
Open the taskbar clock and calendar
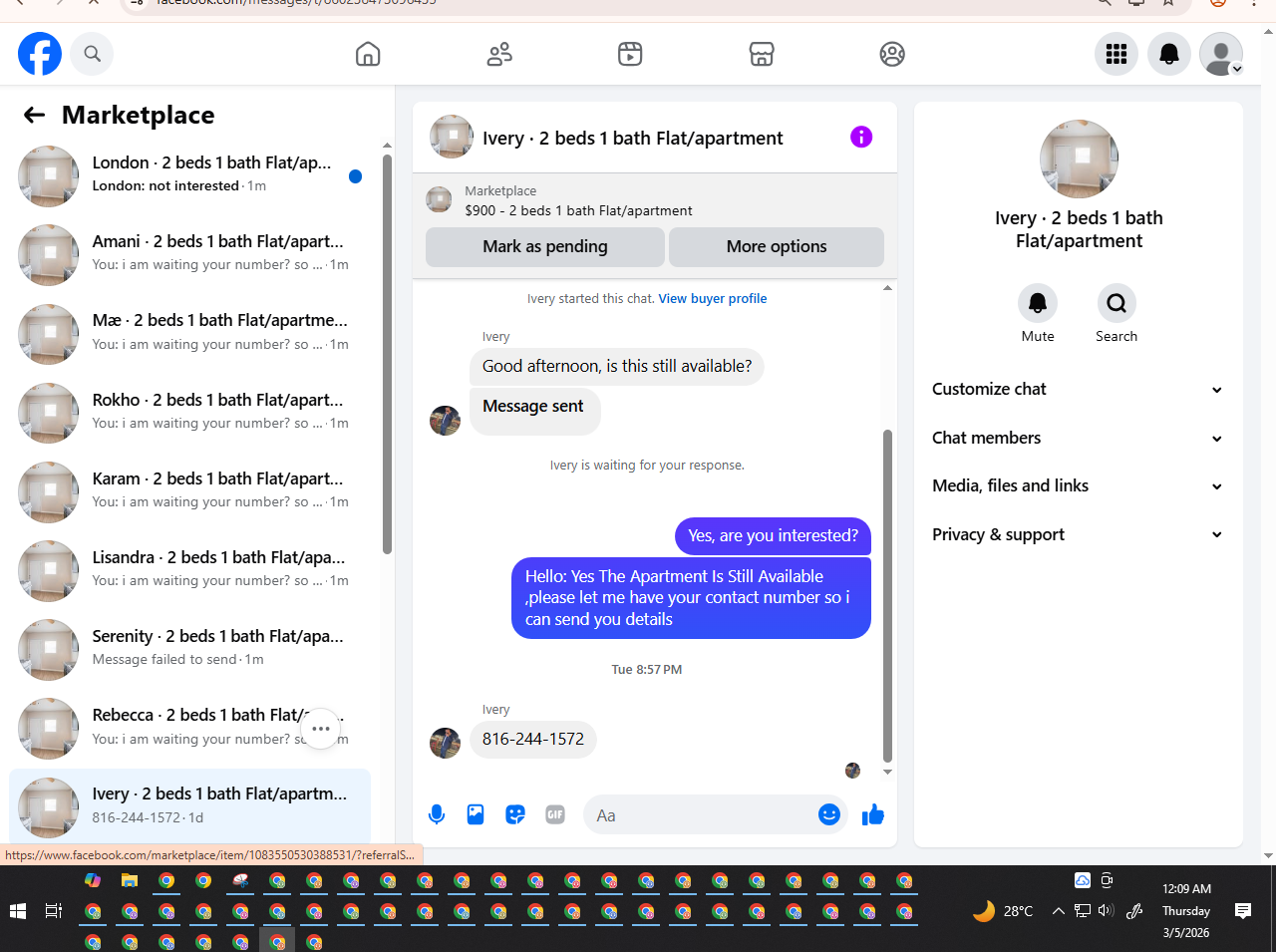coord(1186,911)
